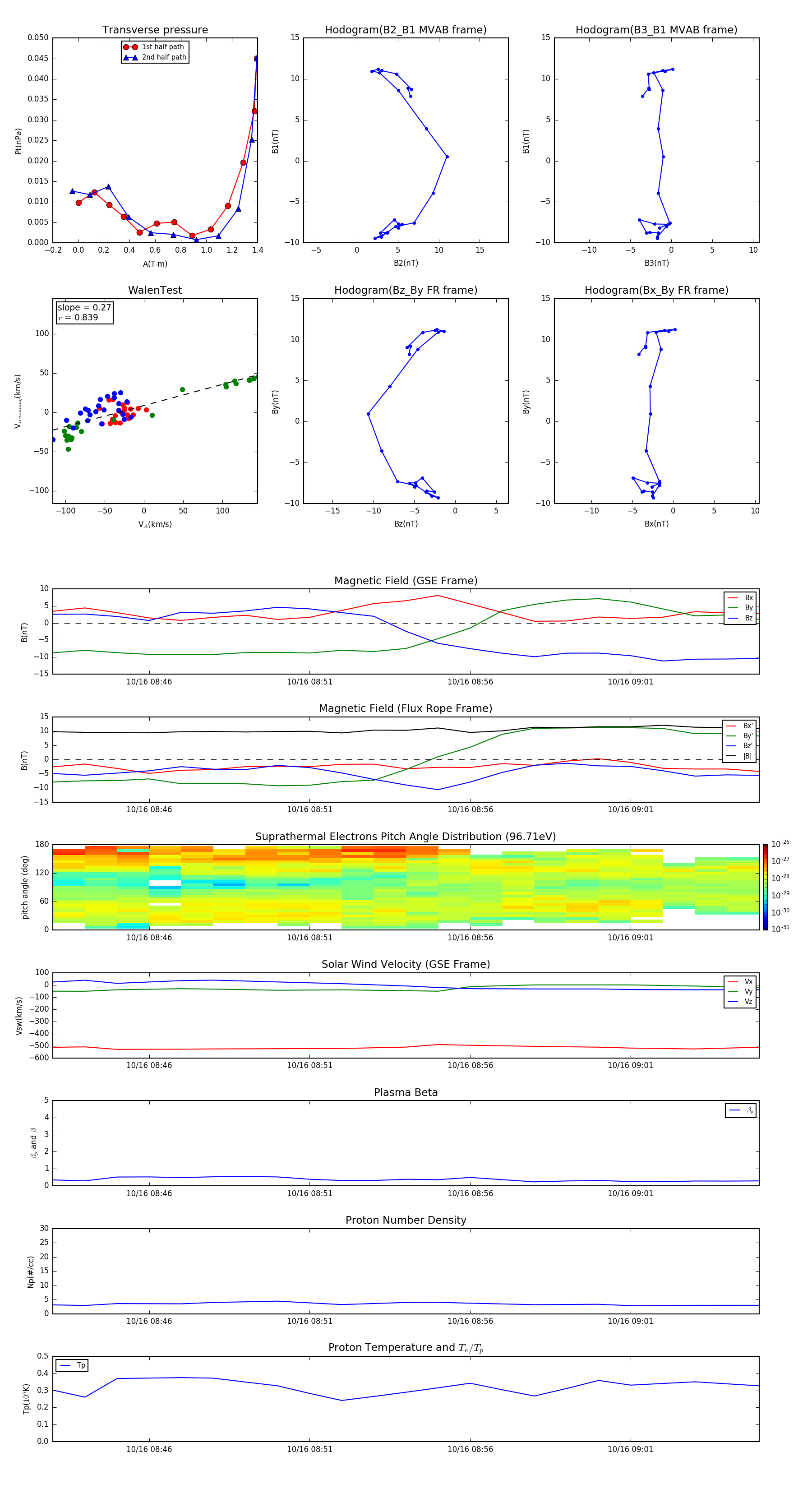
Task: Select '|B|' in the Flux Rope legend
Action: 740,756
